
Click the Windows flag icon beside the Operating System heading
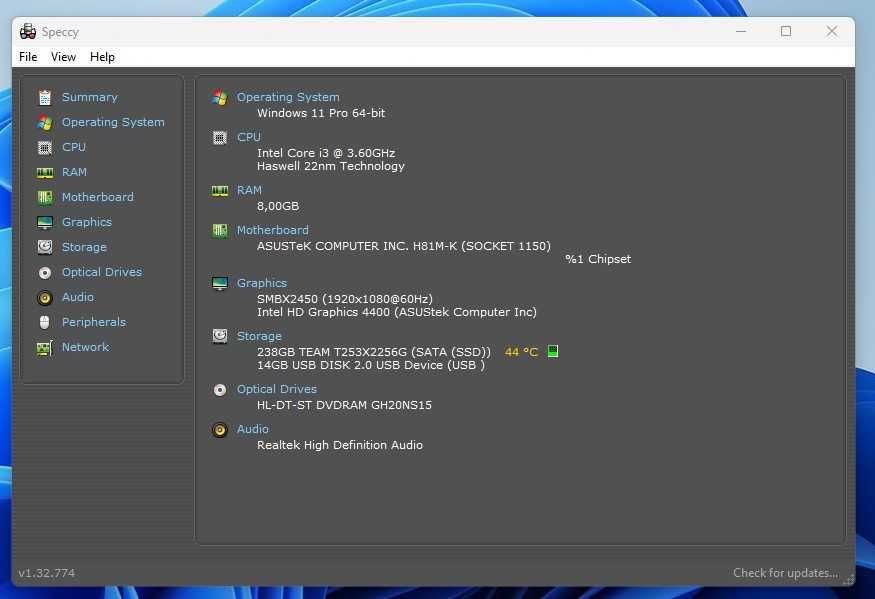(220, 97)
